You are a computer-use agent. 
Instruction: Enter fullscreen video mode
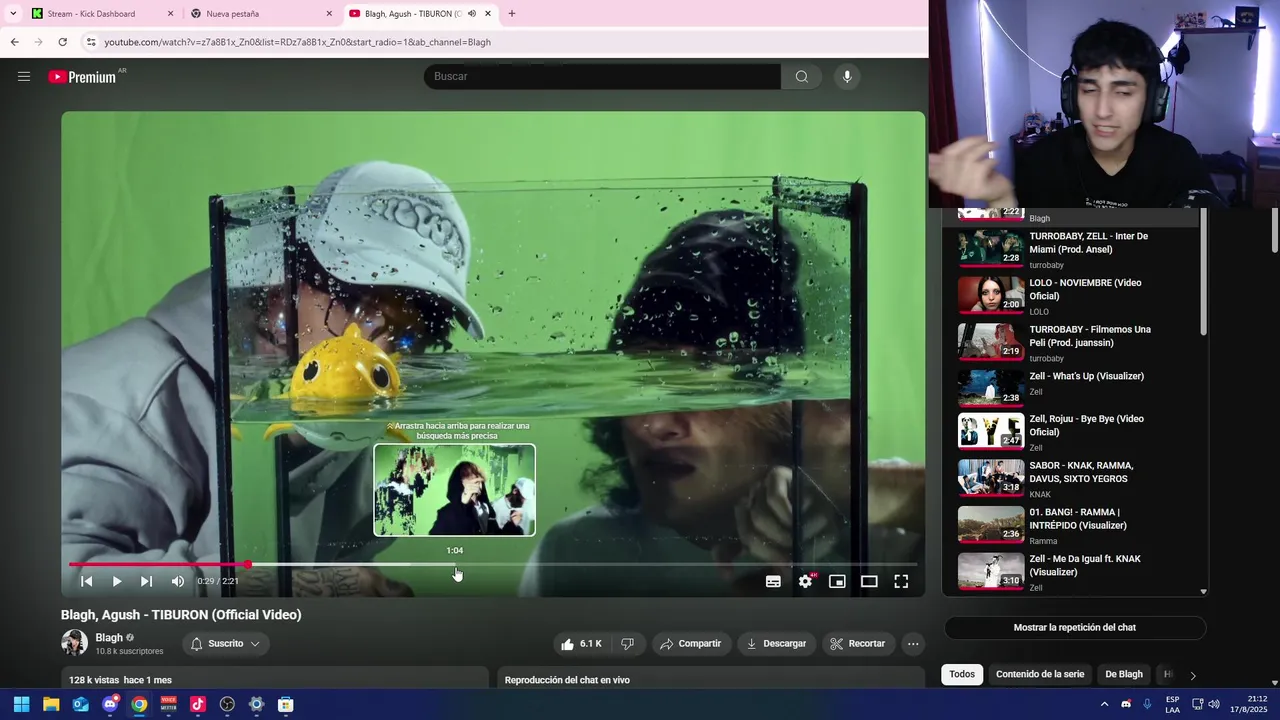(x=901, y=581)
